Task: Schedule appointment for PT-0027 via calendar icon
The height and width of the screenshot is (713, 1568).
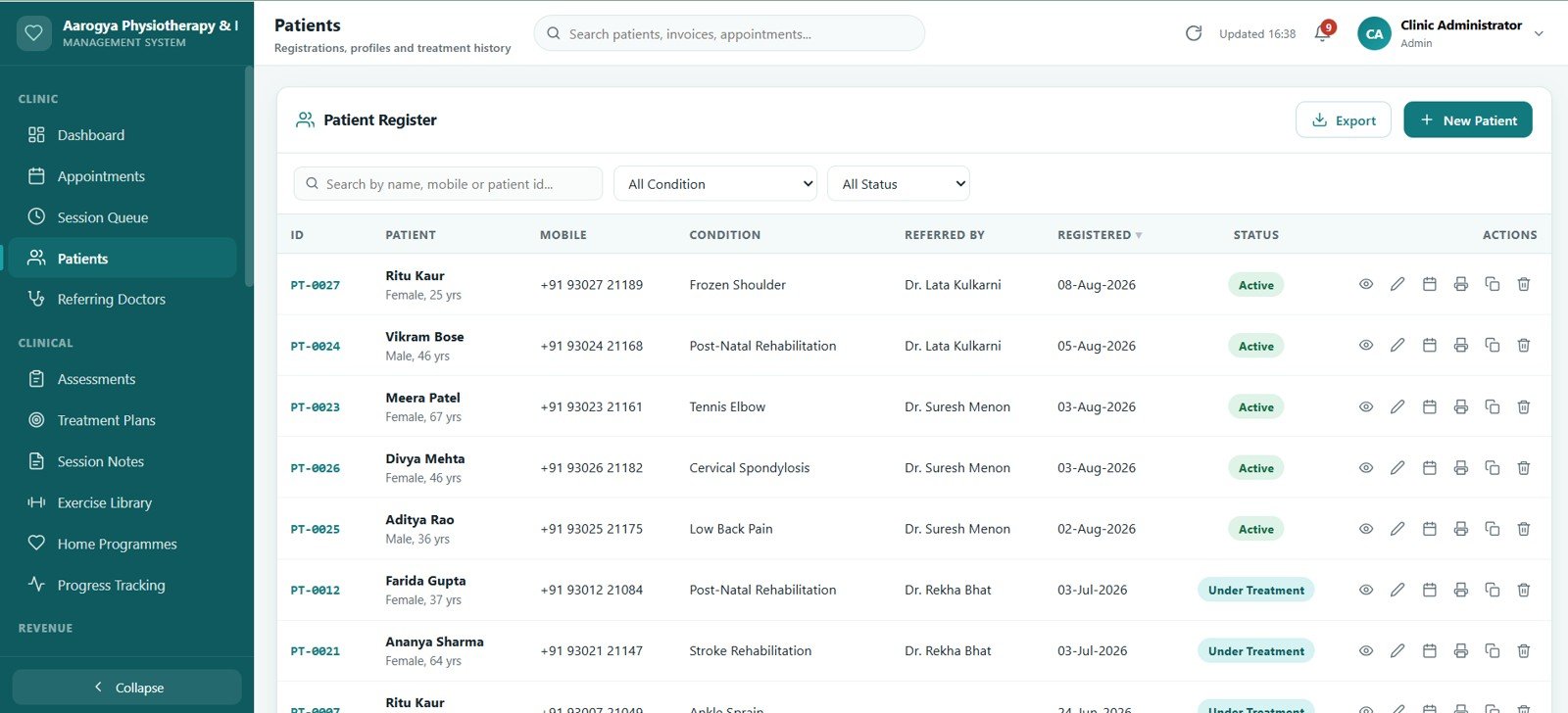Action: tap(1430, 284)
